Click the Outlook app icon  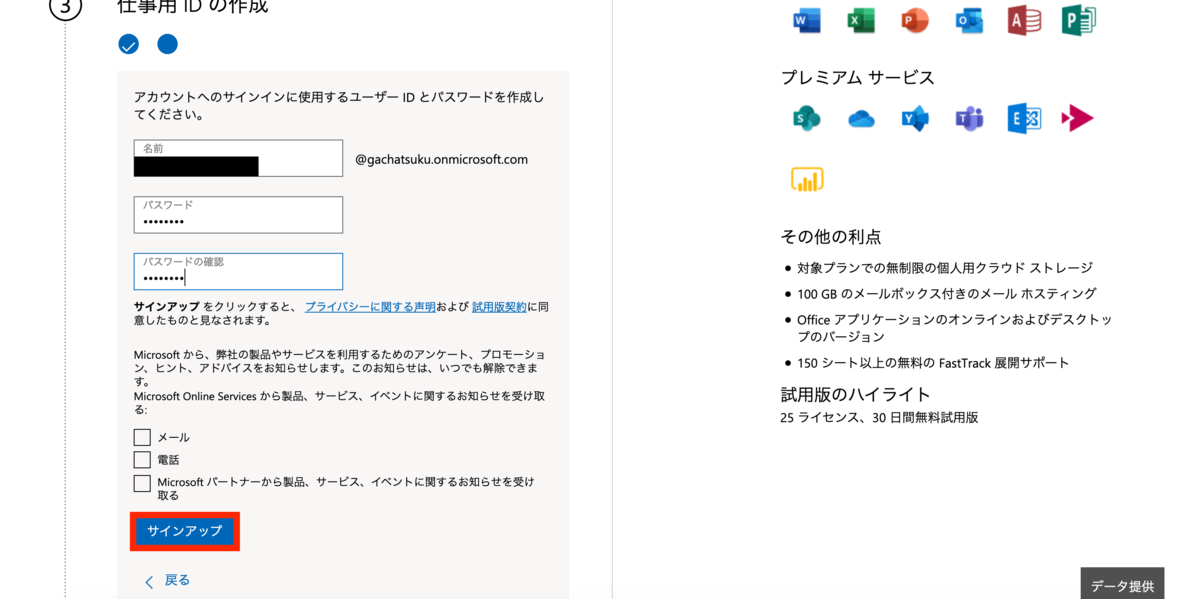(x=969, y=20)
